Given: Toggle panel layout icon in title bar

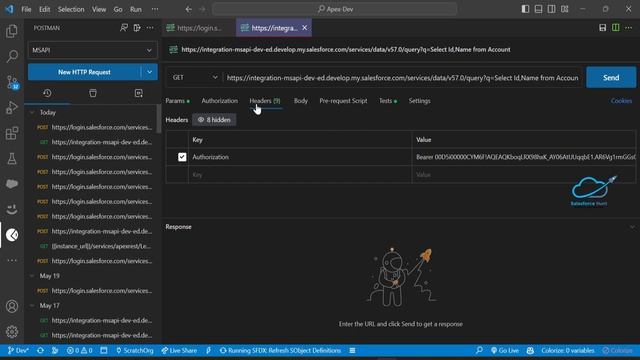Looking at the screenshot, I should pos(538,9).
